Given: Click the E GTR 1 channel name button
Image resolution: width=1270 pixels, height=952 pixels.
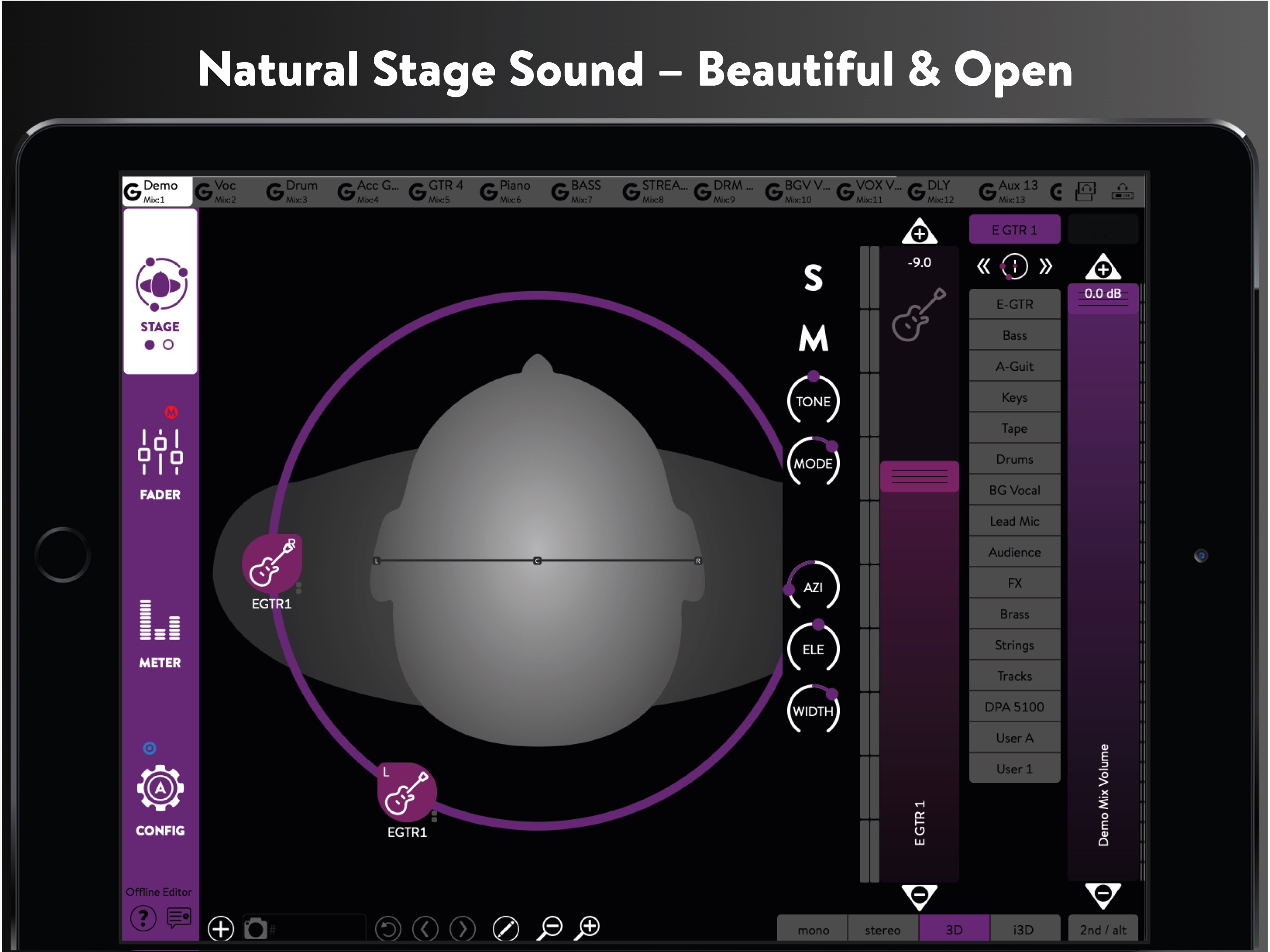Looking at the screenshot, I should coord(1014,230).
